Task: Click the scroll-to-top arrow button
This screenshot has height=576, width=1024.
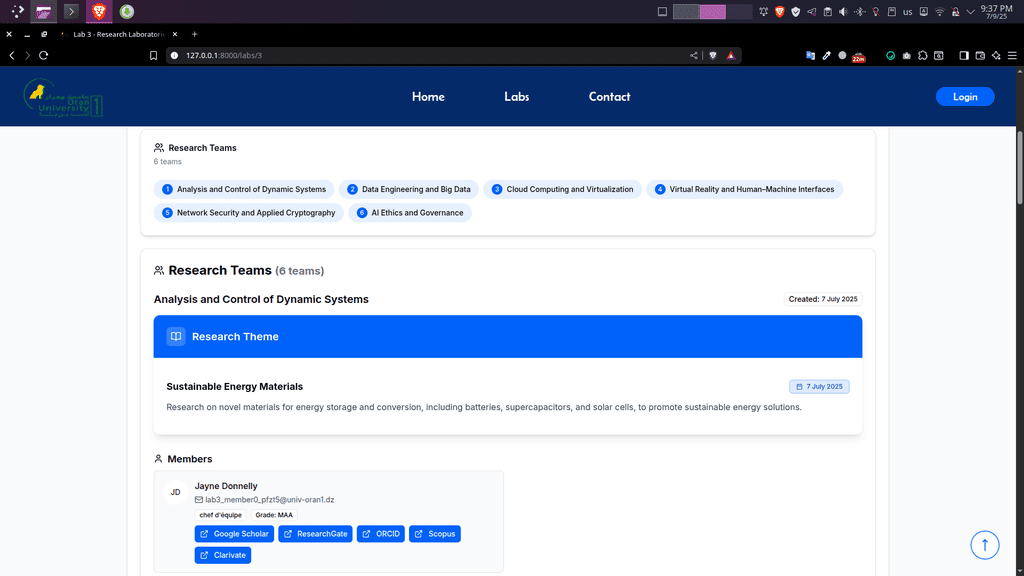Action: [985, 545]
